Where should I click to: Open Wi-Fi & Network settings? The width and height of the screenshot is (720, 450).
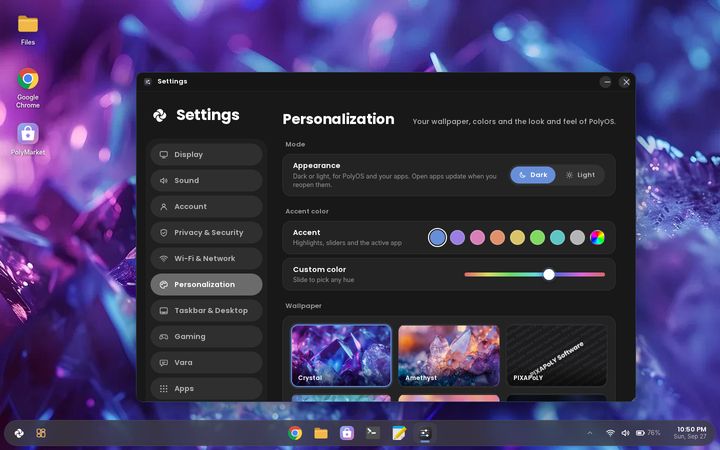pos(206,259)
